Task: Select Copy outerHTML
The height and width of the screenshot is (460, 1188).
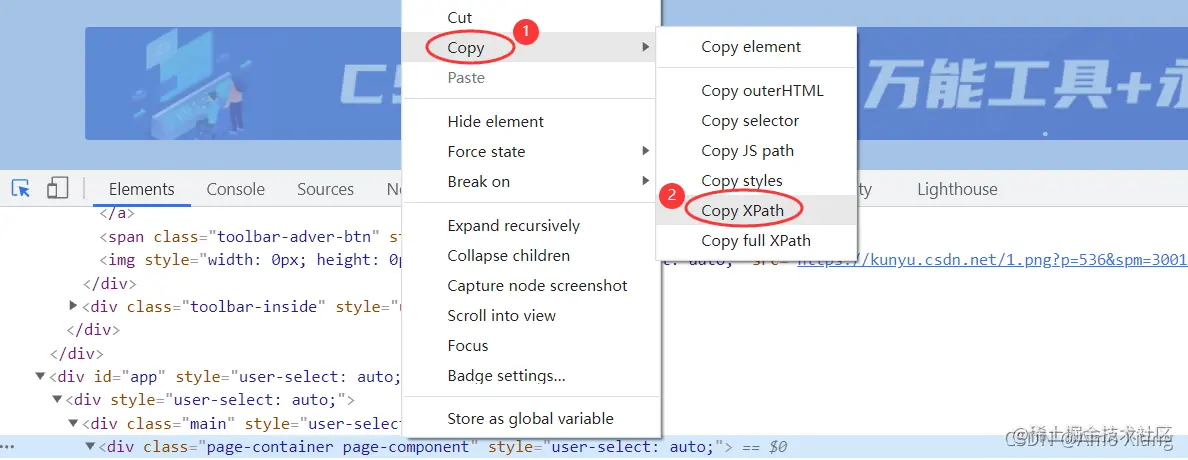Action: click(761, 91)
